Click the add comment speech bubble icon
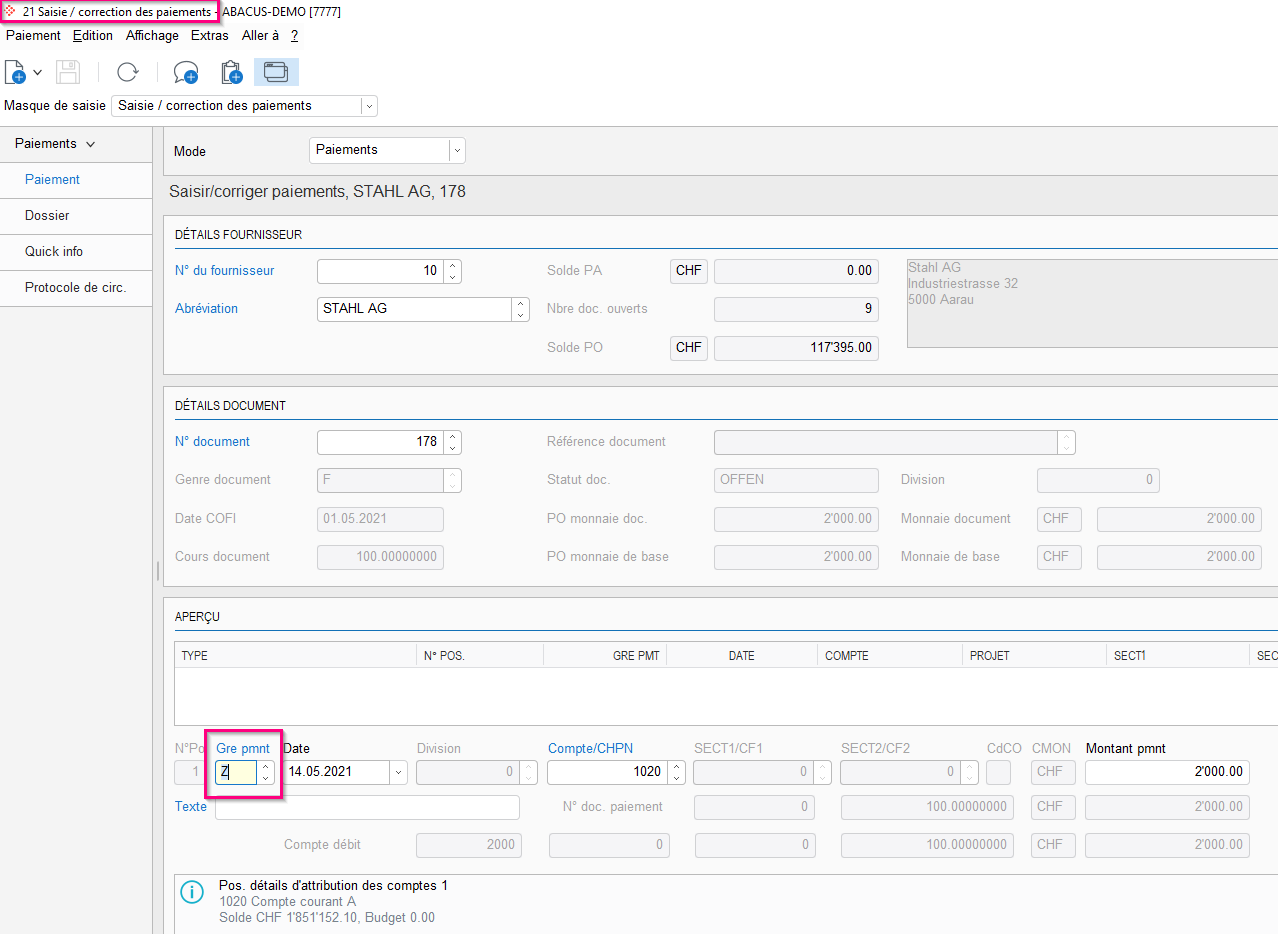Screen dimensions: 1278x934 [185, 72]
